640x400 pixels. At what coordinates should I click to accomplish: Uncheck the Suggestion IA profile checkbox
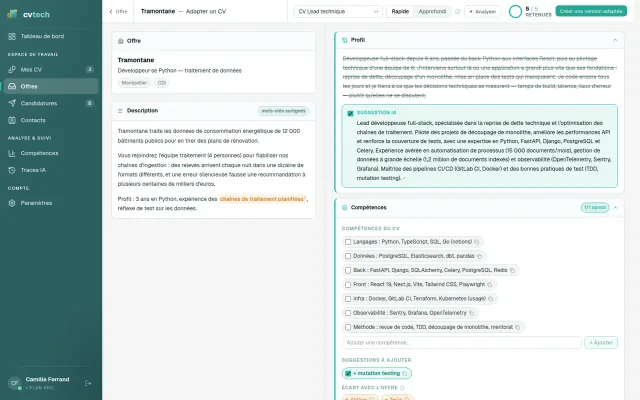[350, 113]
